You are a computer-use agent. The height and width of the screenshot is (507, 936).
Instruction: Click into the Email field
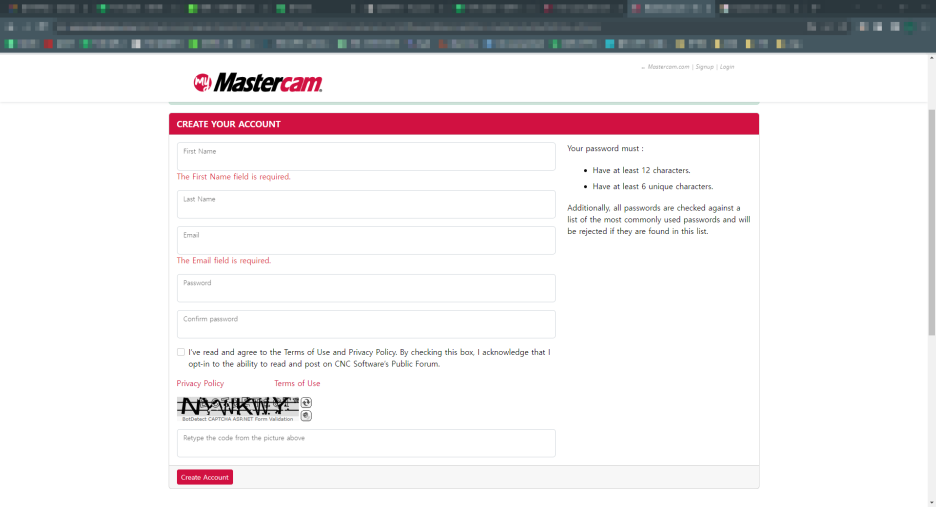click(366, 241)
